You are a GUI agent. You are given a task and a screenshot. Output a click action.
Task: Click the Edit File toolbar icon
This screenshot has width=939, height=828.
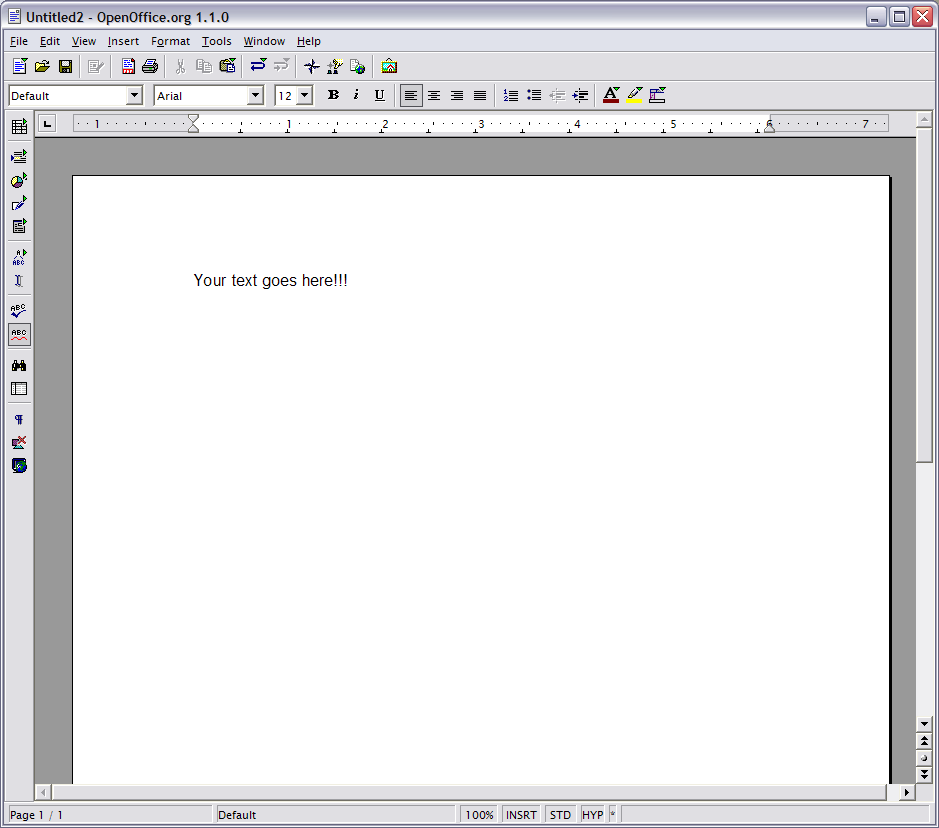pos(96,66)
